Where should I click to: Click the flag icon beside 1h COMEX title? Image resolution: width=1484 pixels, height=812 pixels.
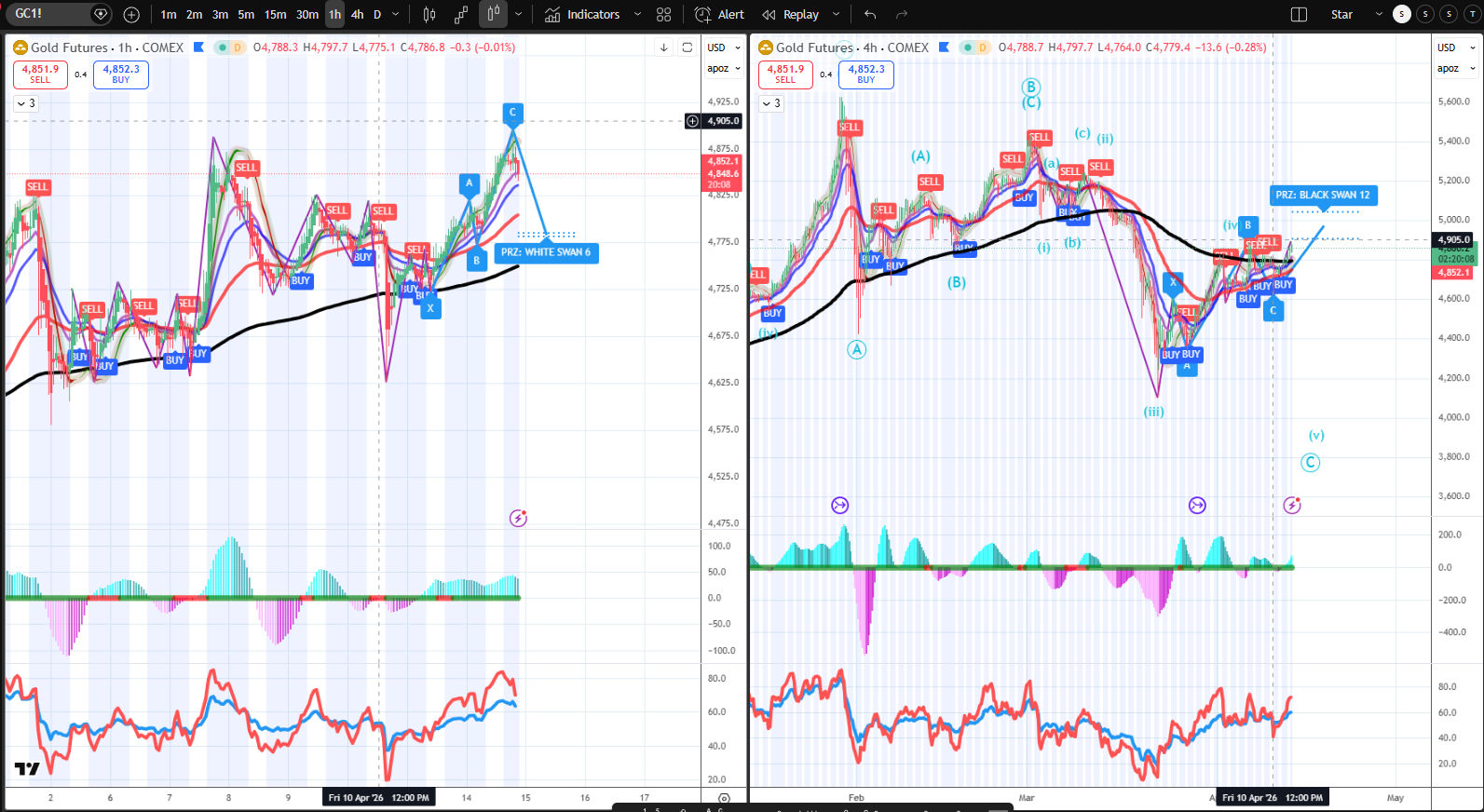coord(198,47)
